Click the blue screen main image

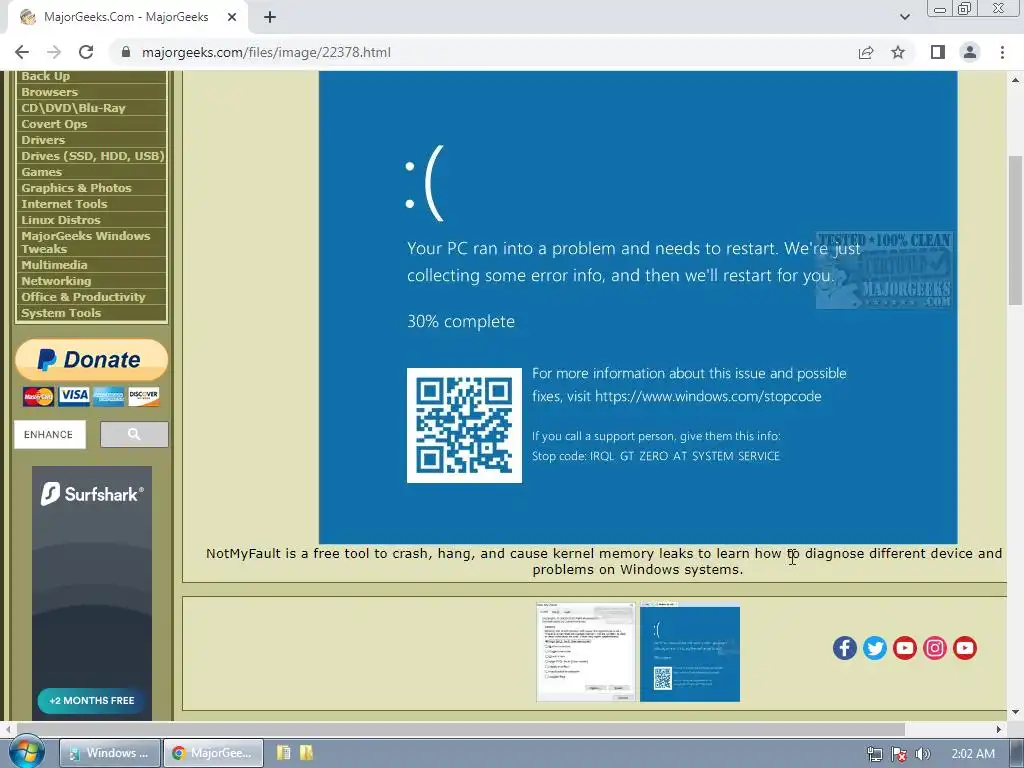pos(638,307)
